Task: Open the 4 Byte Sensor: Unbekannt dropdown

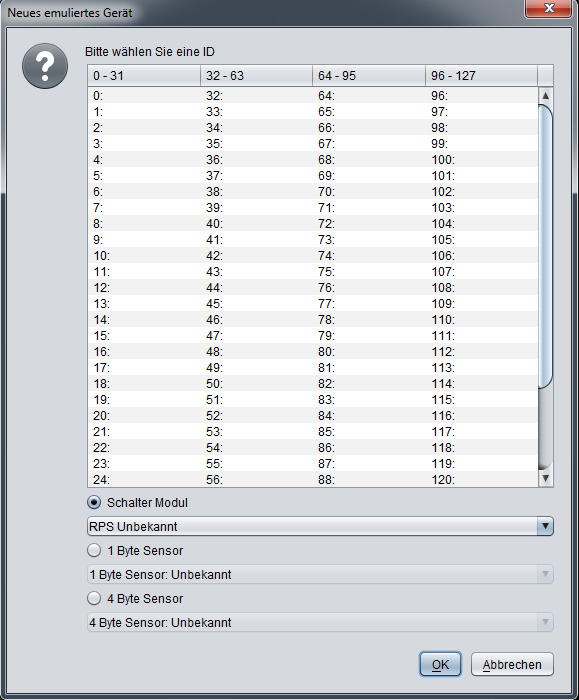Action: (320, 622)
